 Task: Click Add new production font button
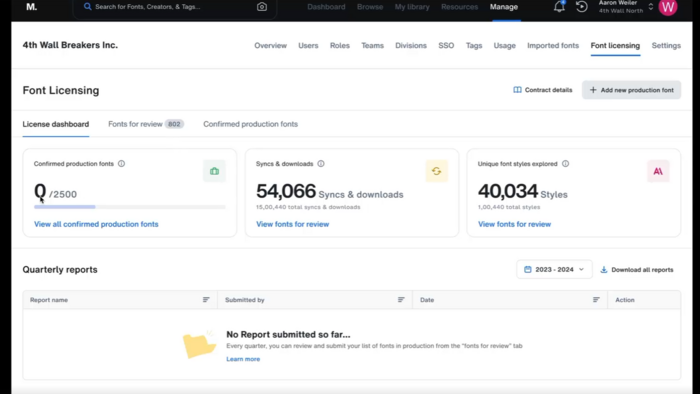tap(631, 90)
